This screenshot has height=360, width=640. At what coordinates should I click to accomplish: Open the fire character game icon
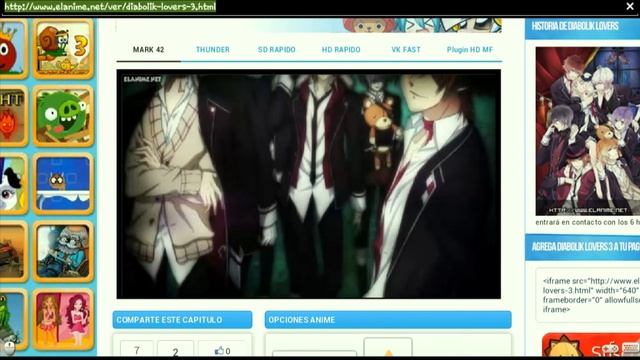coord(13,116)
